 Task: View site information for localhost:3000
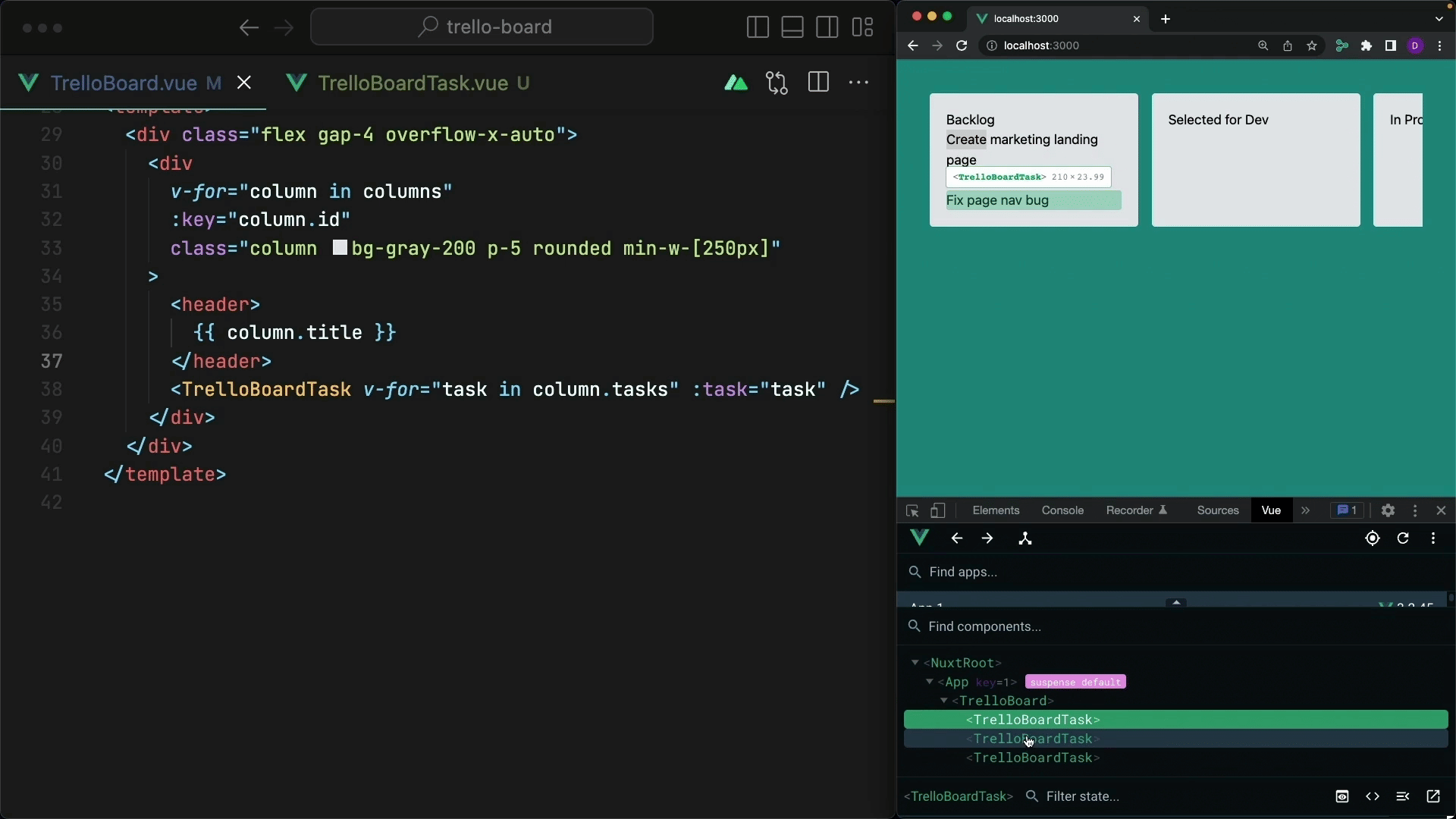tap(991, 46)
